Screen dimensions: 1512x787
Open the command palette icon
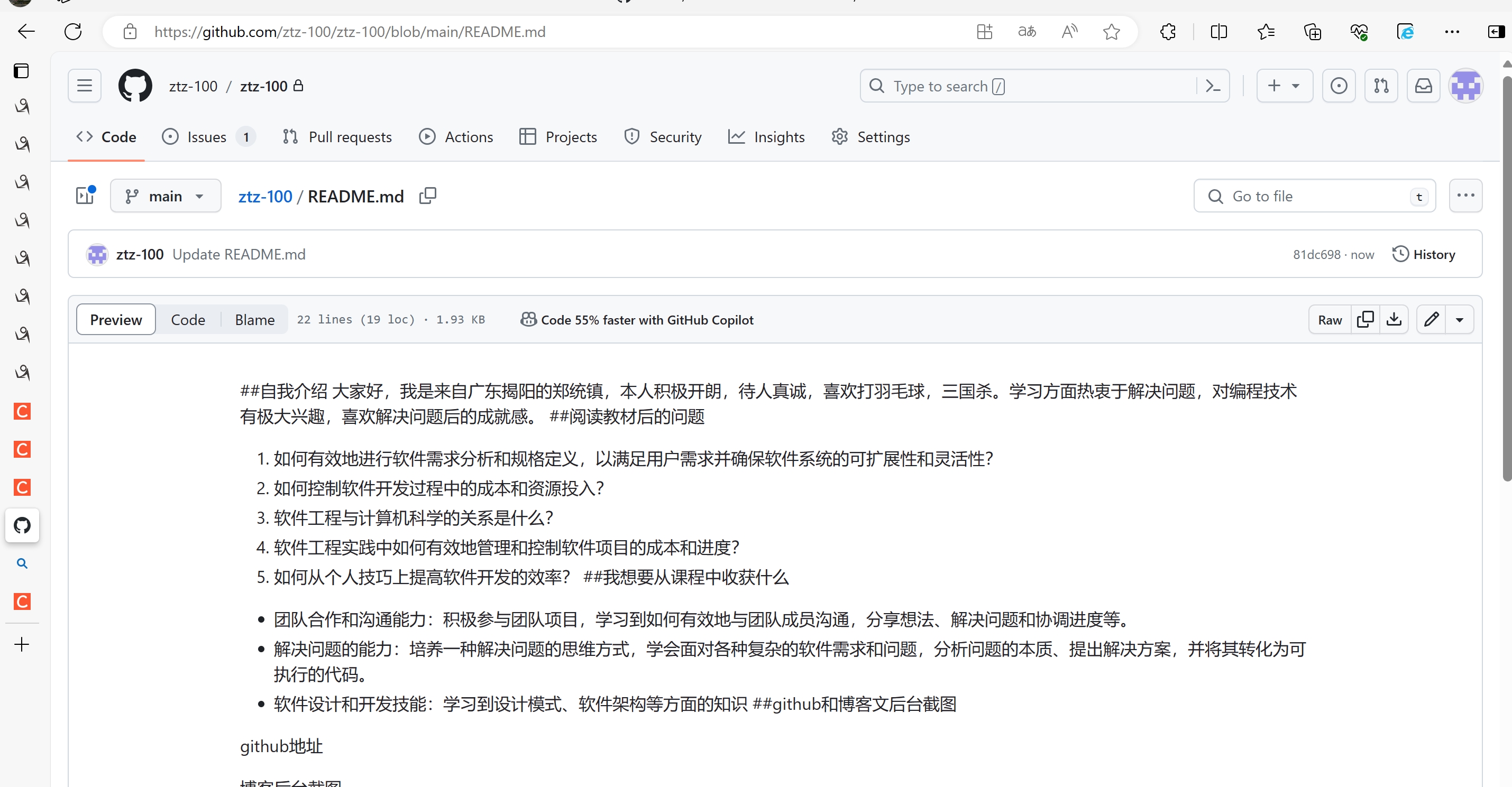pyautogui.click(x=1213, y=86)
